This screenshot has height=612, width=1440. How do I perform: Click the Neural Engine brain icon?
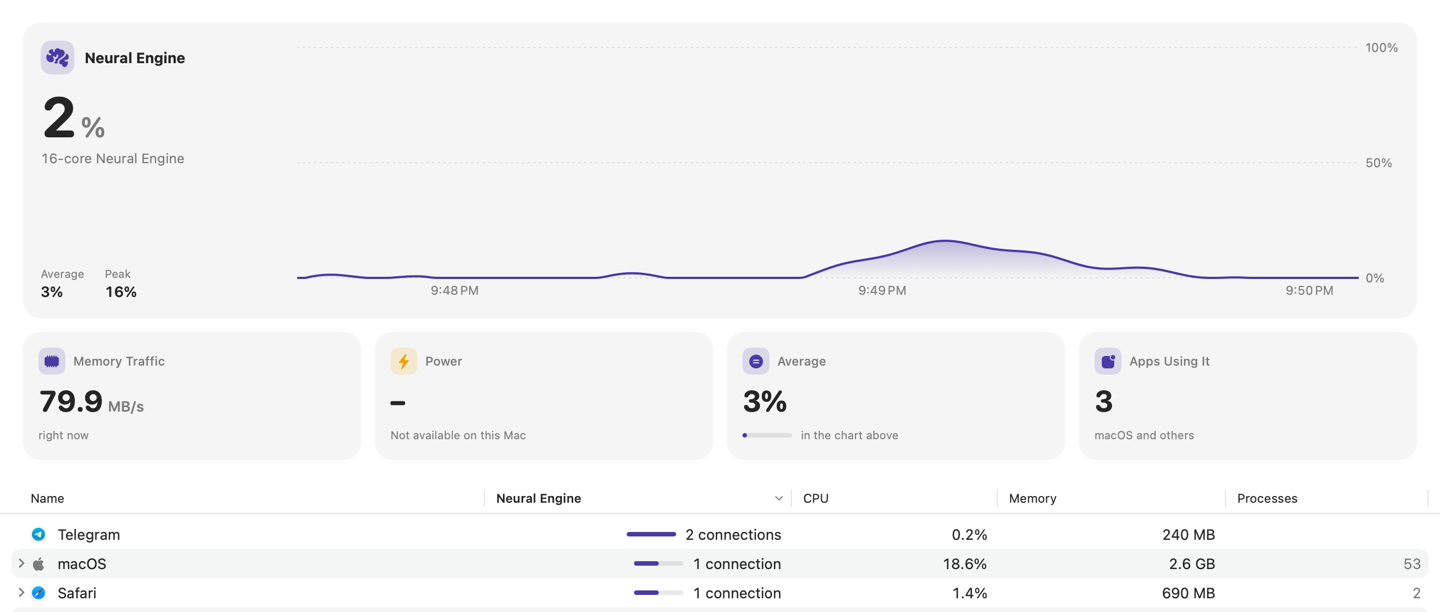(x=57, y=58)
